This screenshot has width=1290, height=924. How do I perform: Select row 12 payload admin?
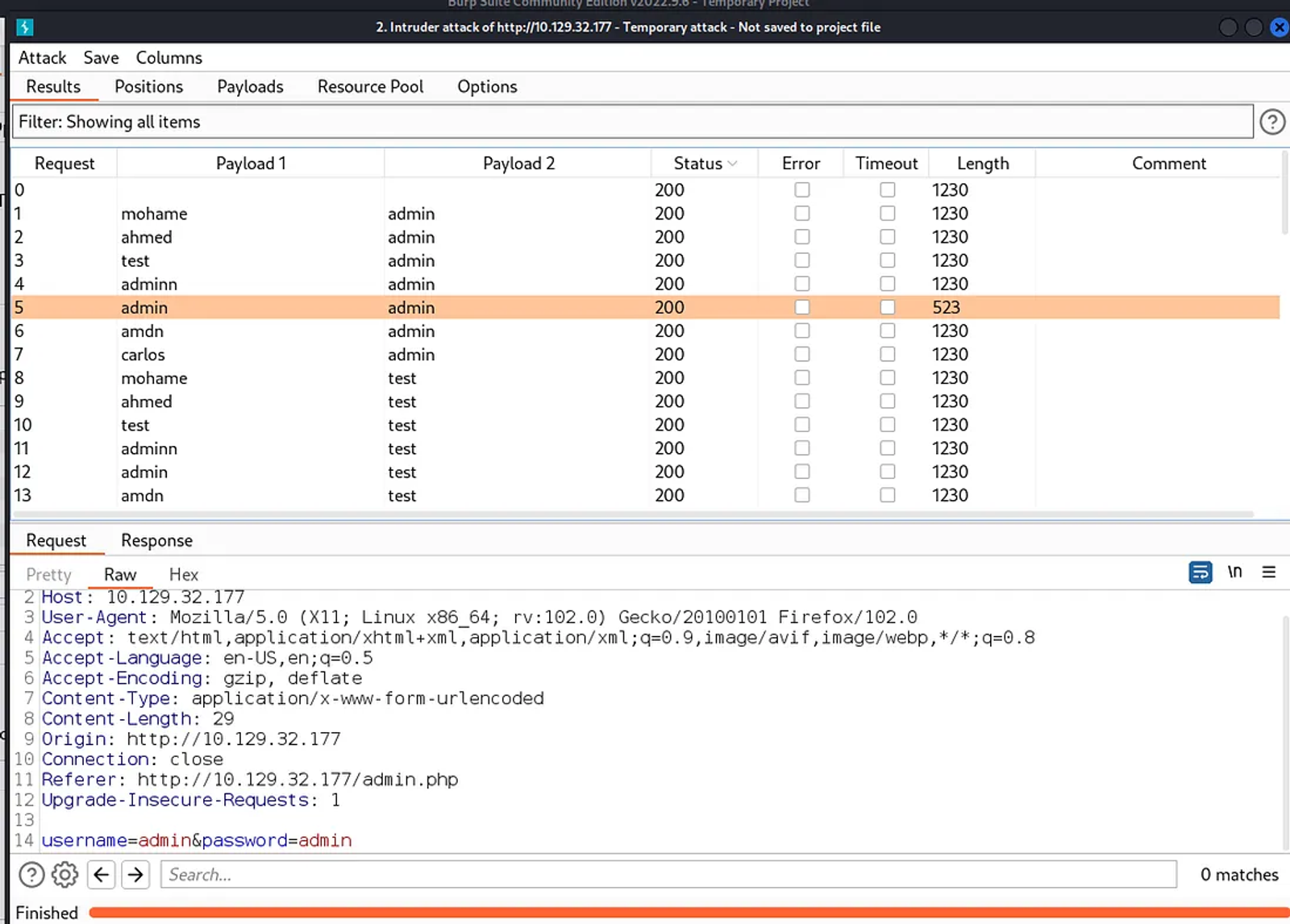(646, 472)
